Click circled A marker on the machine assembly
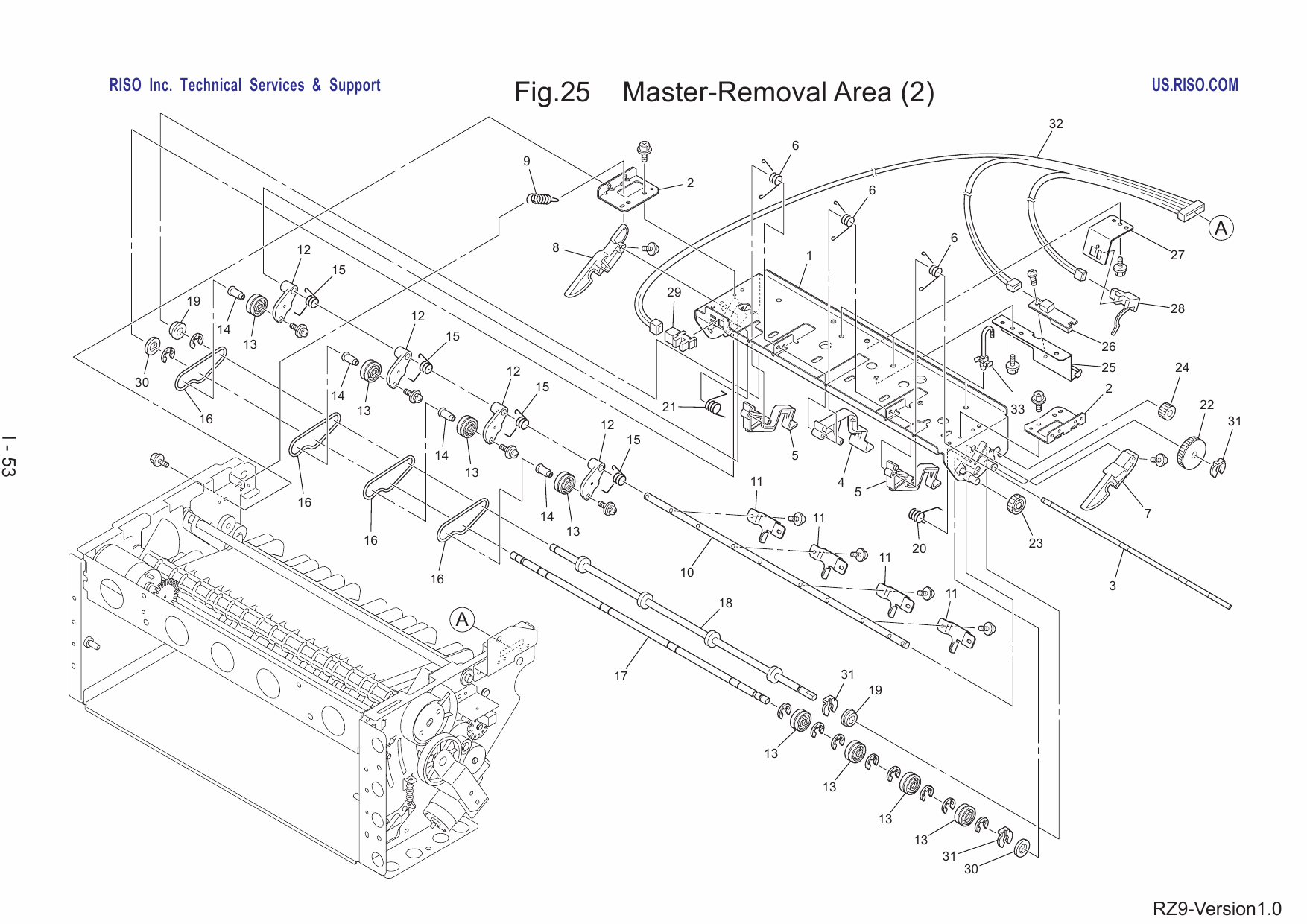 pyautogui.click(x=463, y=620)
